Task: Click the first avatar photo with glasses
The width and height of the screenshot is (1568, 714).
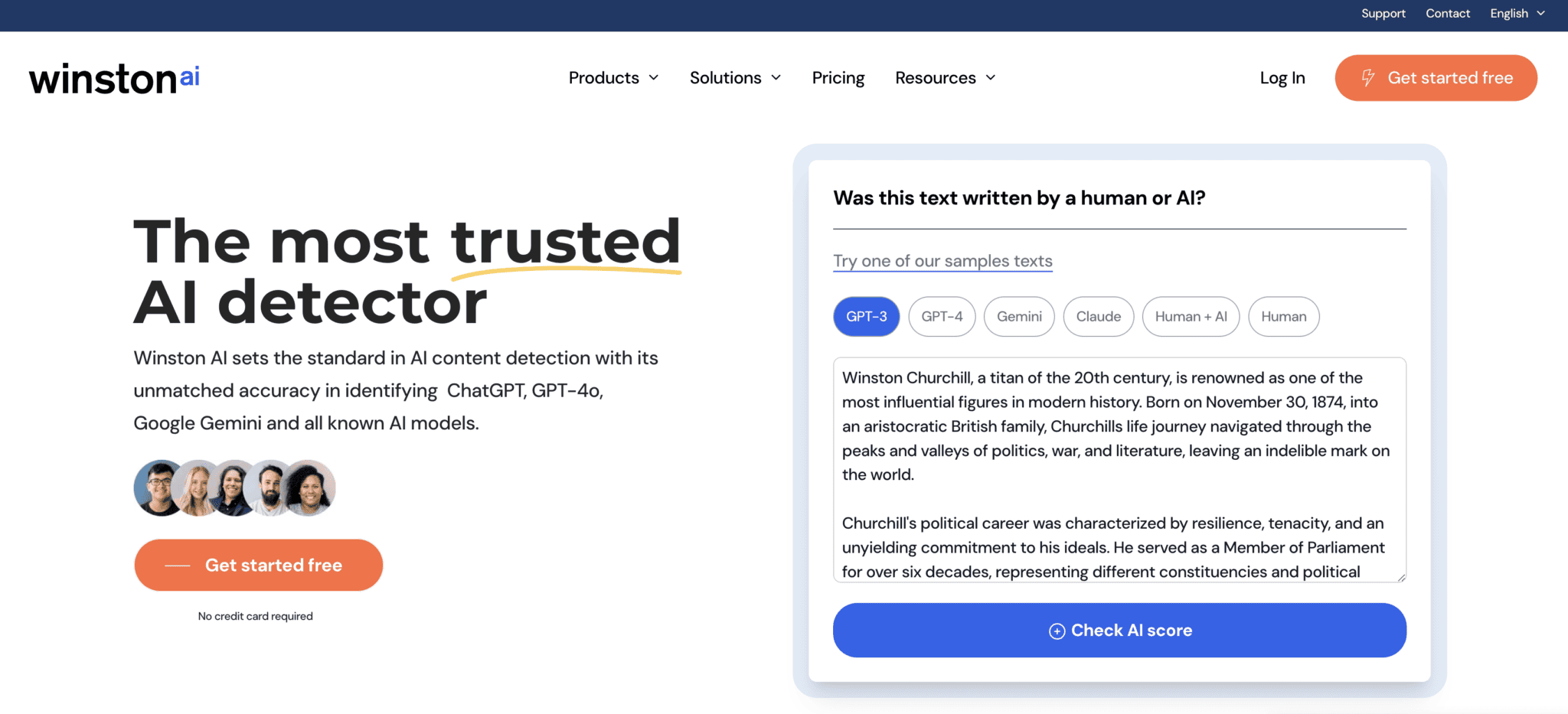Action: (x=158, y=488)
